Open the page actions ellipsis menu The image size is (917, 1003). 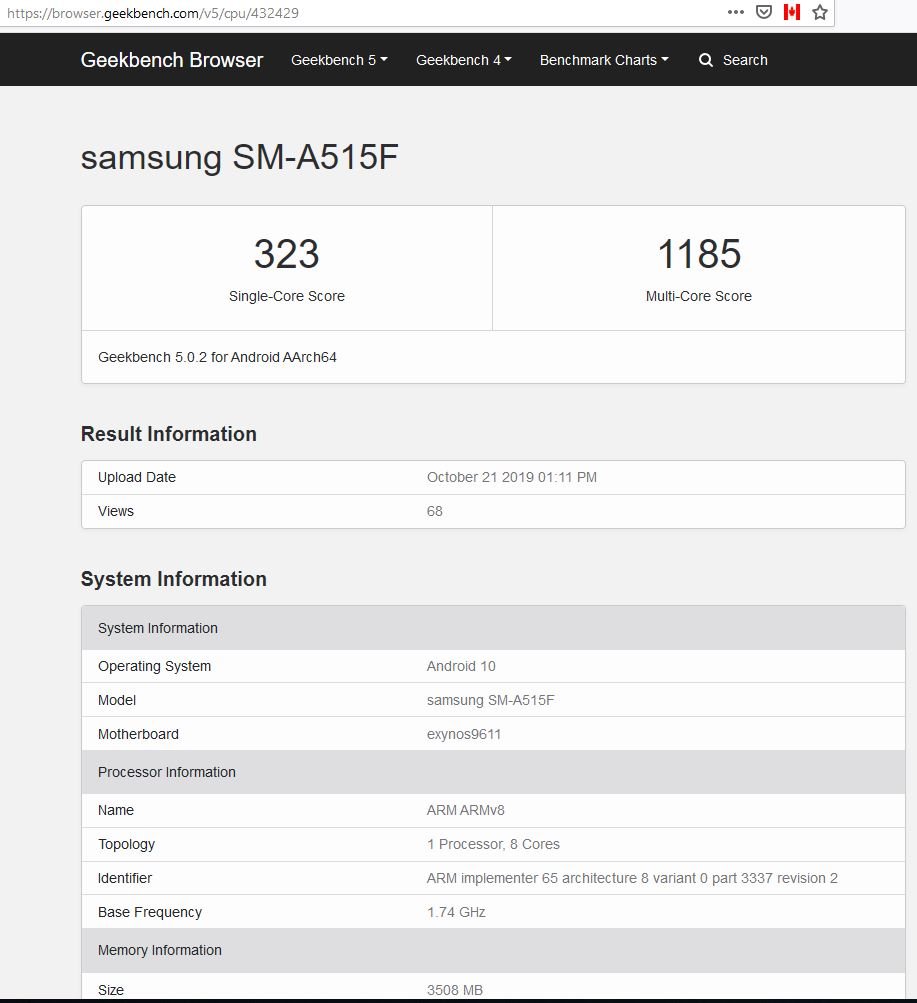pyautogui.click(x=736, y=12)
